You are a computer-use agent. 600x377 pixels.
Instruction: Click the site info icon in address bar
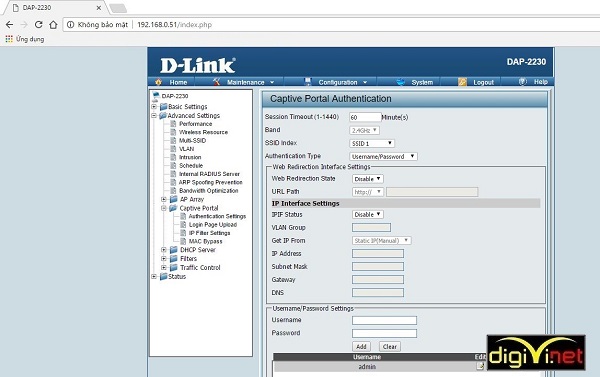pyautogui.click(x=70, y=24)
